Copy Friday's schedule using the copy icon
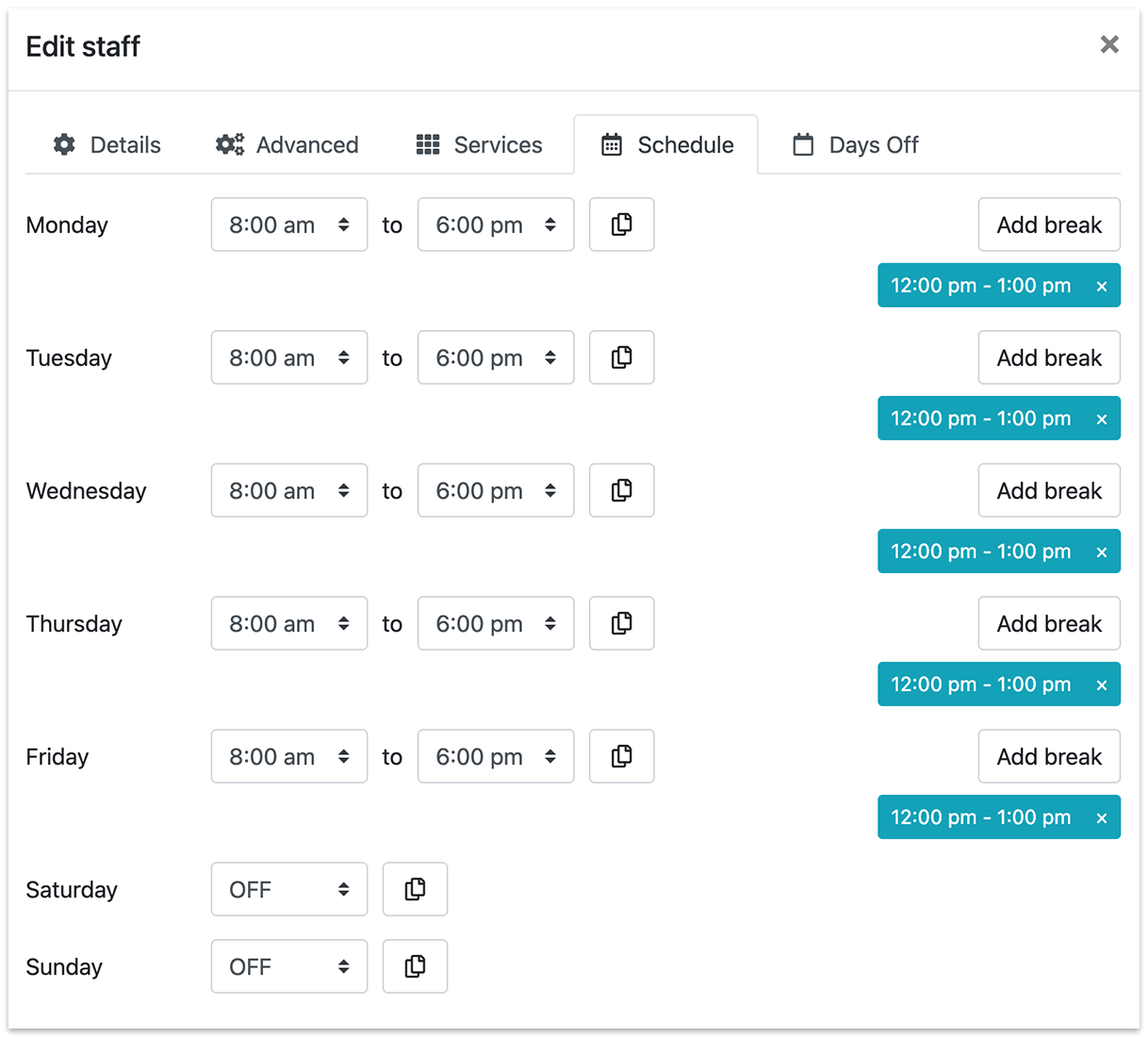 point(622,756)
